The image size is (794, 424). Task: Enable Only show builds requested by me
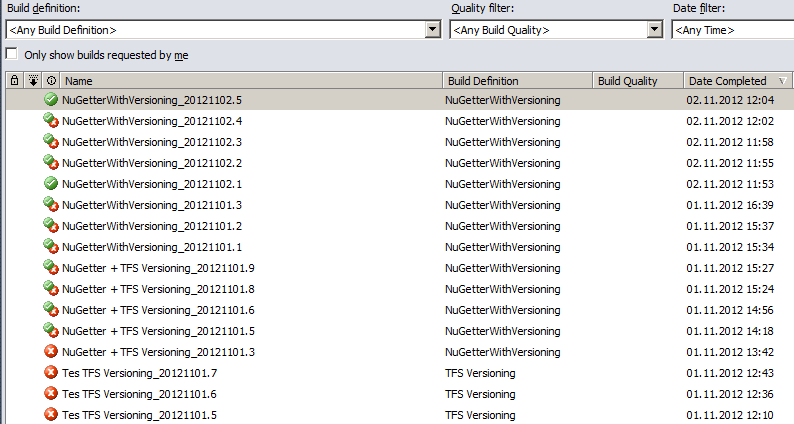pos(12,54)
